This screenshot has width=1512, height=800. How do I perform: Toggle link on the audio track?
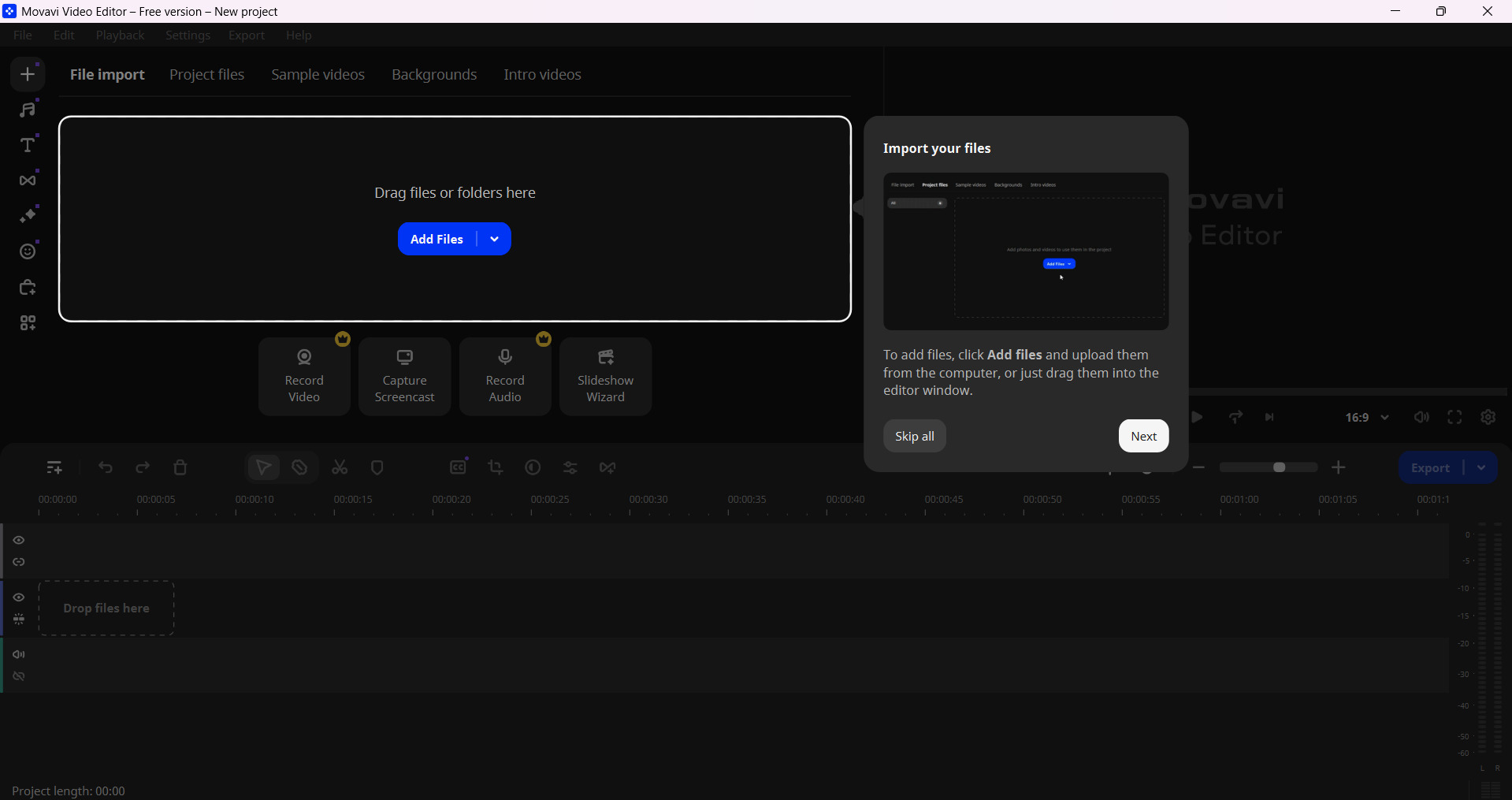19,677
